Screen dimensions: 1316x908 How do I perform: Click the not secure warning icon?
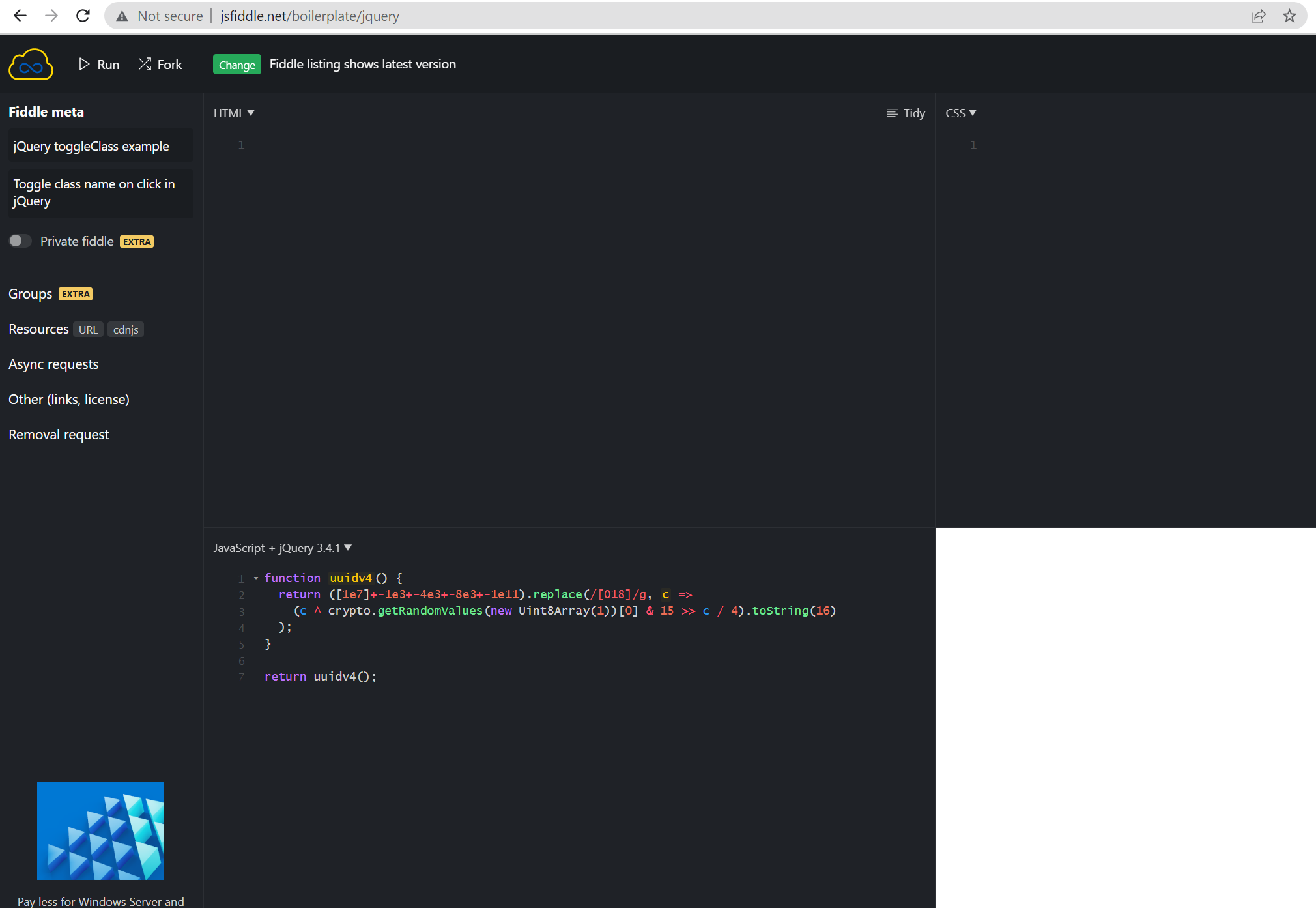[122, 16]
